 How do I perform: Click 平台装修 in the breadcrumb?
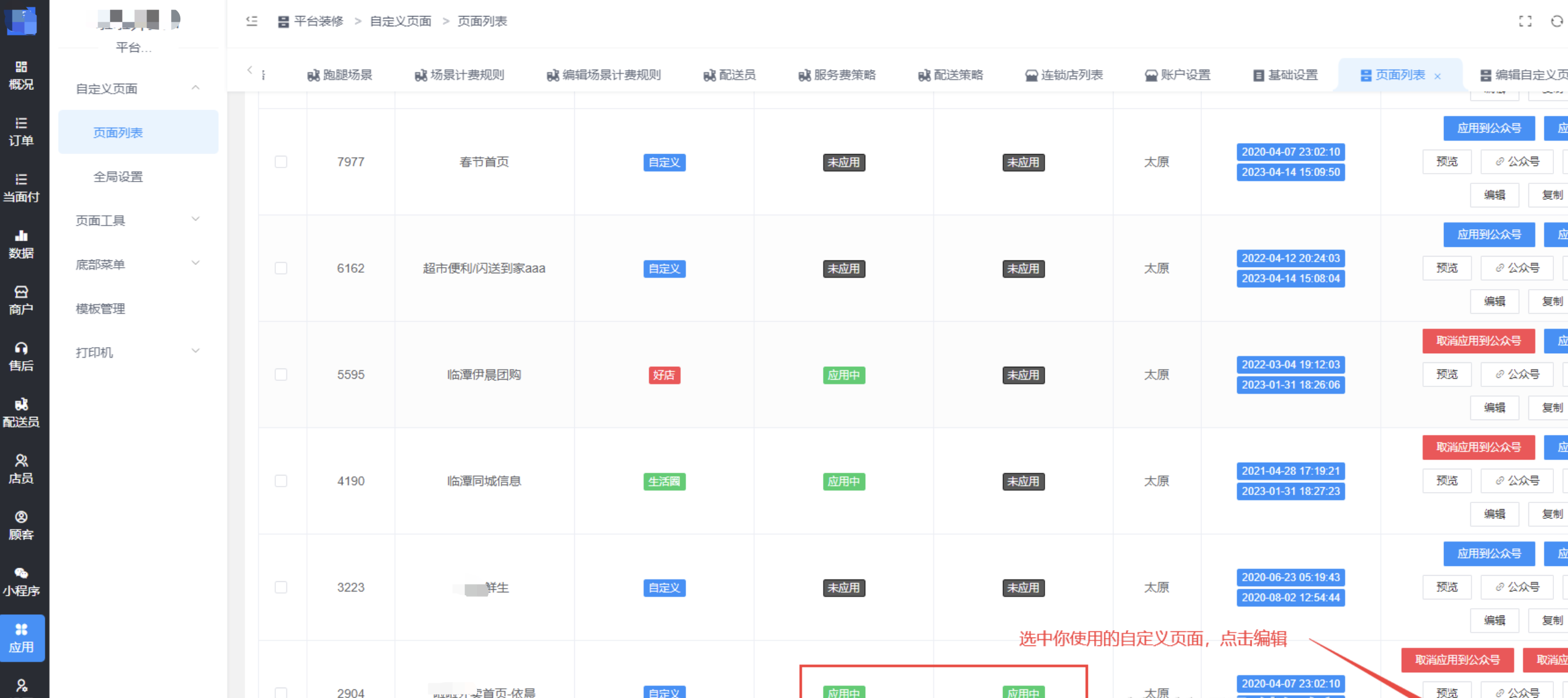(319, 21)
